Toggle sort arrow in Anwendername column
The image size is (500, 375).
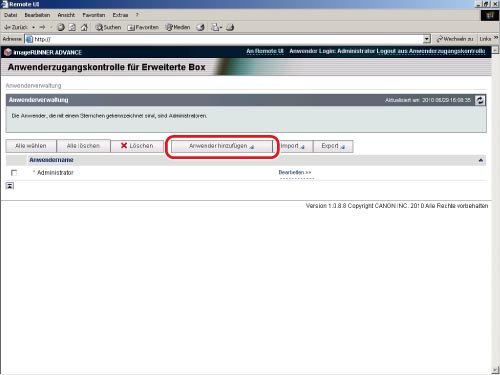pyautogui.click(x=481, y=160)
